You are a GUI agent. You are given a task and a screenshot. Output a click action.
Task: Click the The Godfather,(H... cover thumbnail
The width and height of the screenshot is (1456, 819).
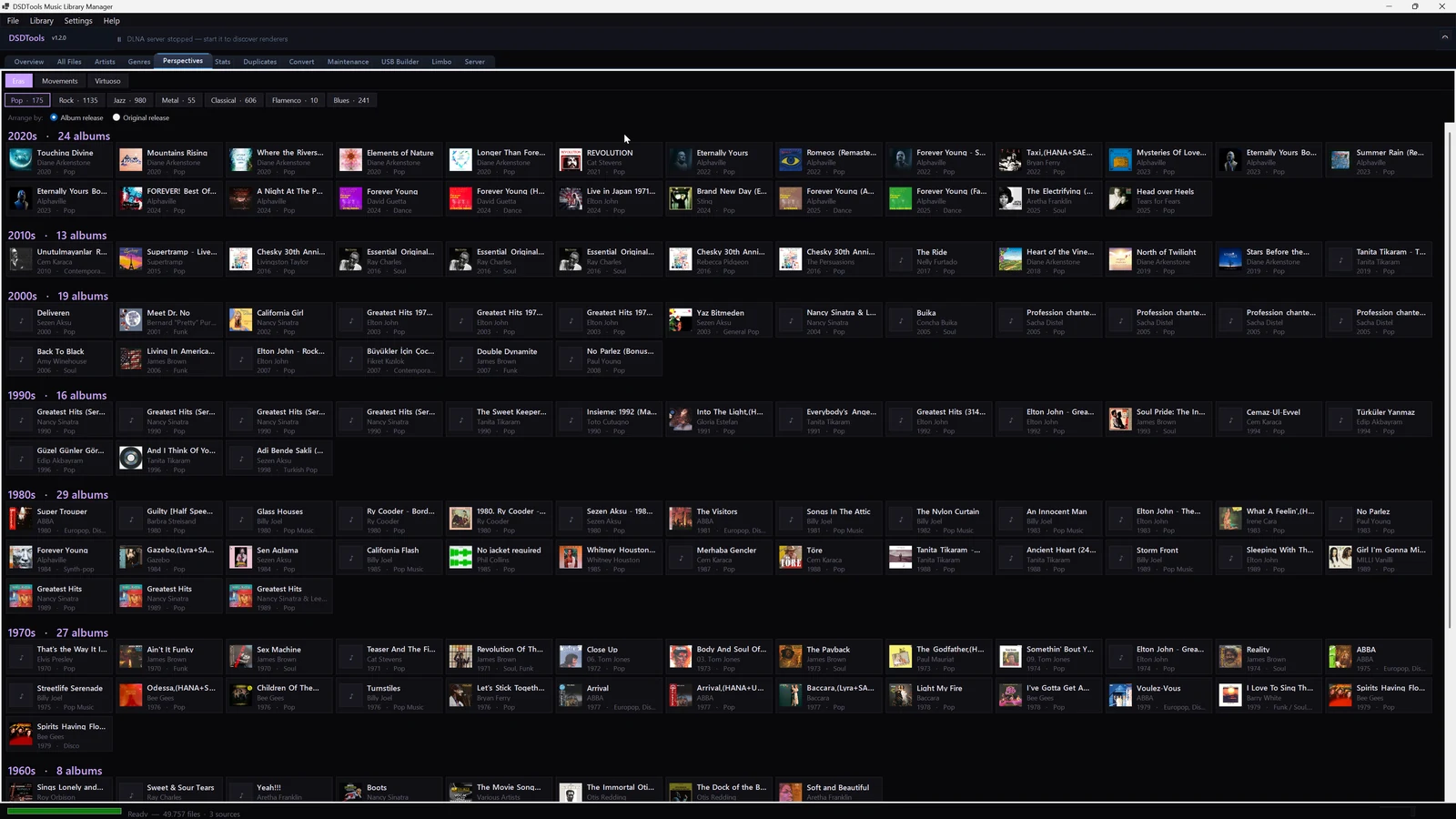(x=900, y=657)
